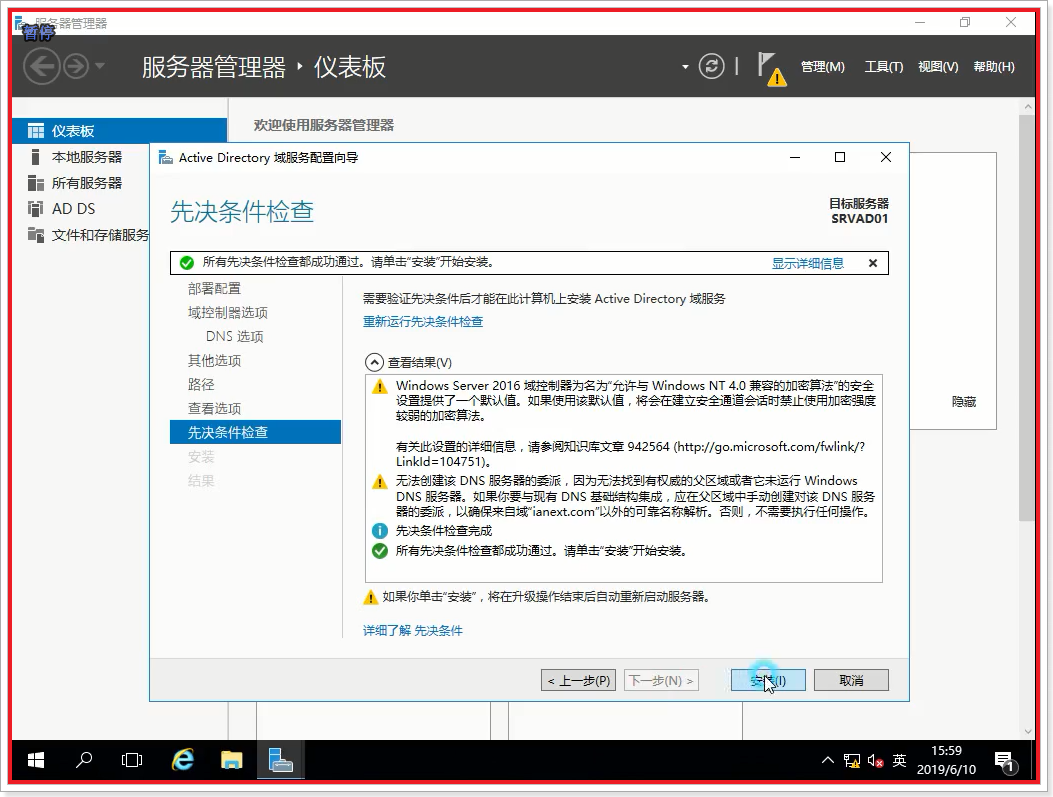Click the muted volume tray icon

pyautogui.click(x=875, y=761)
